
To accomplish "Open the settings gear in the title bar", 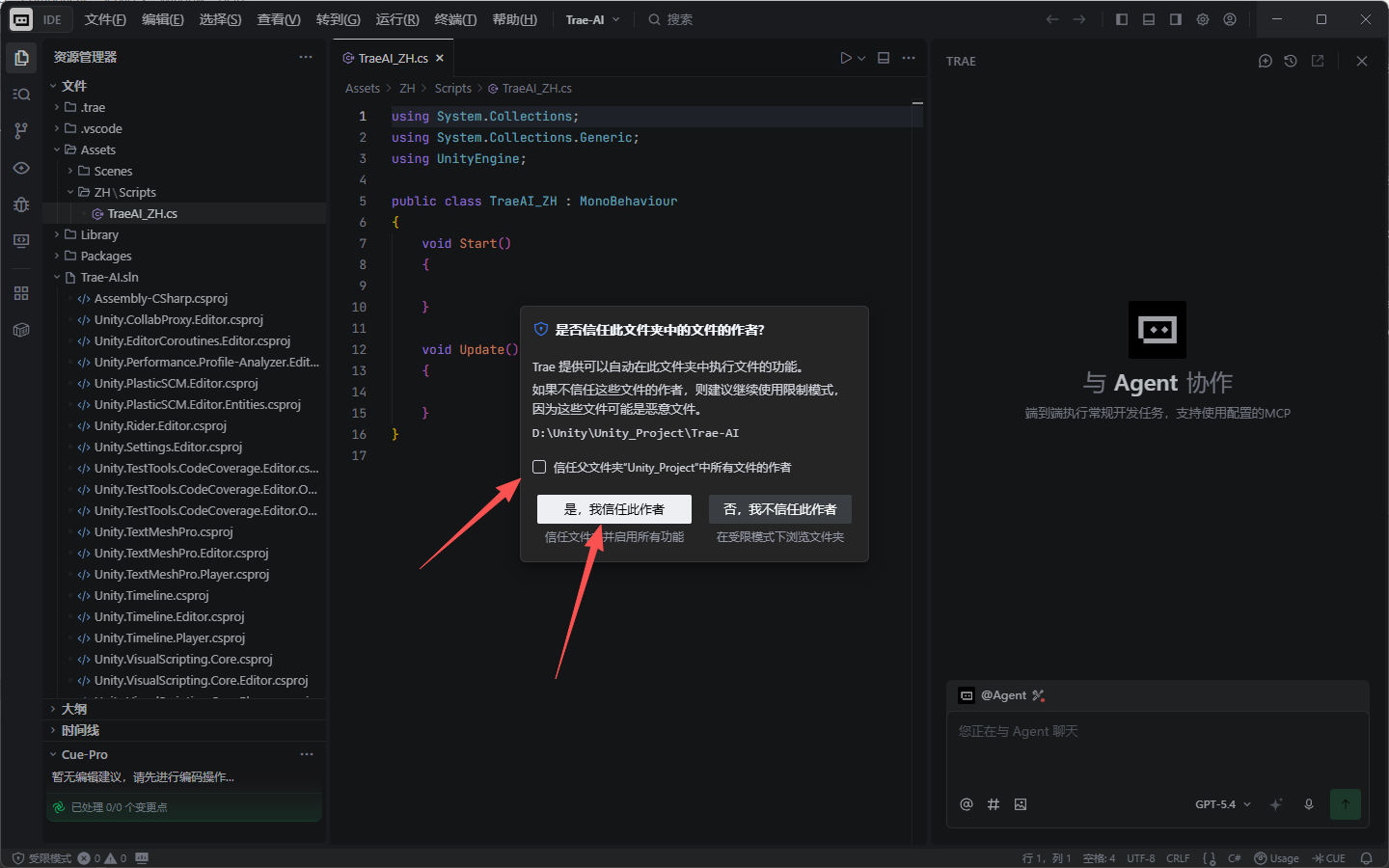I will 1203,19.
